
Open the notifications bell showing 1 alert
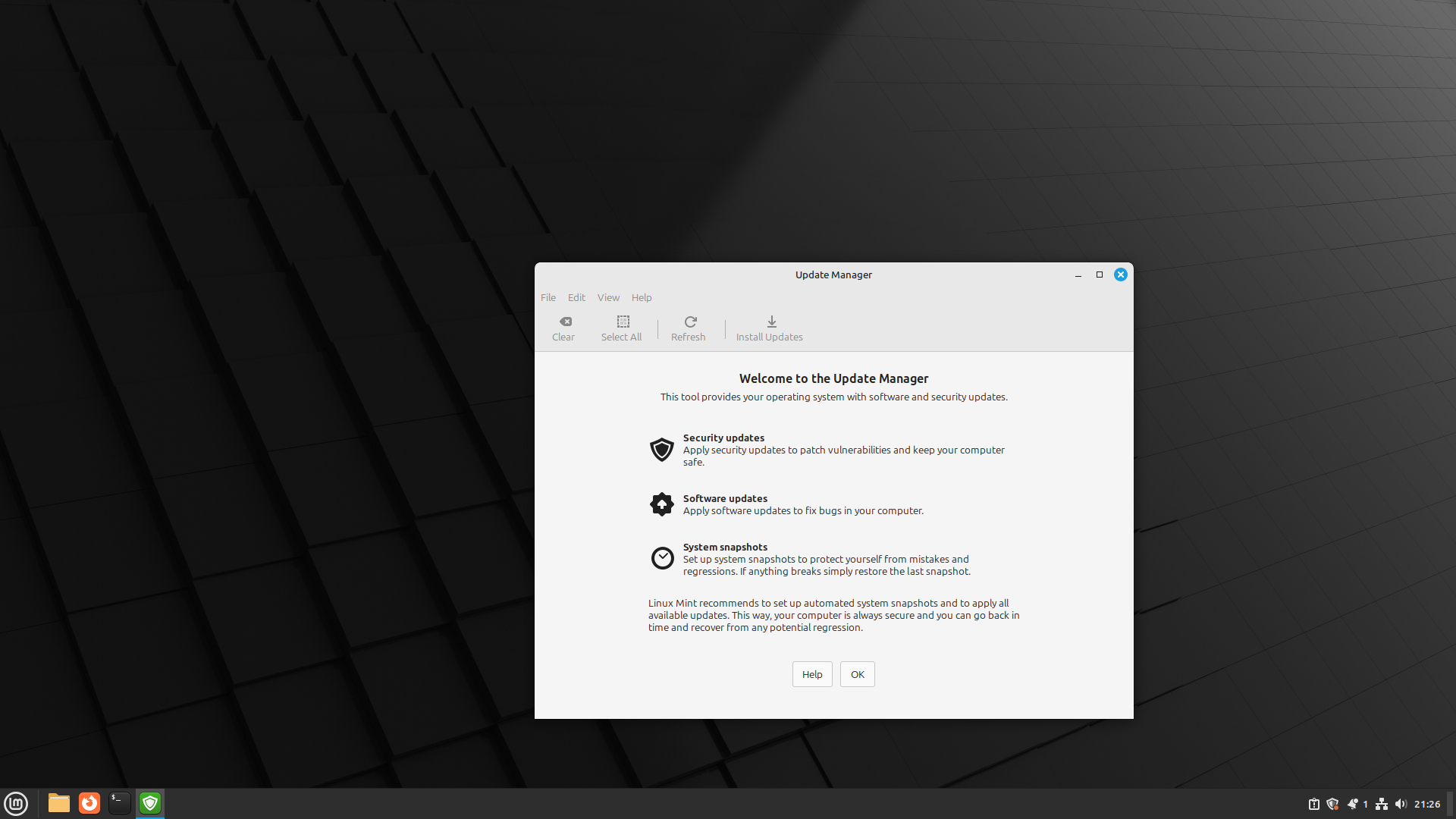(x=1354, y=804)
